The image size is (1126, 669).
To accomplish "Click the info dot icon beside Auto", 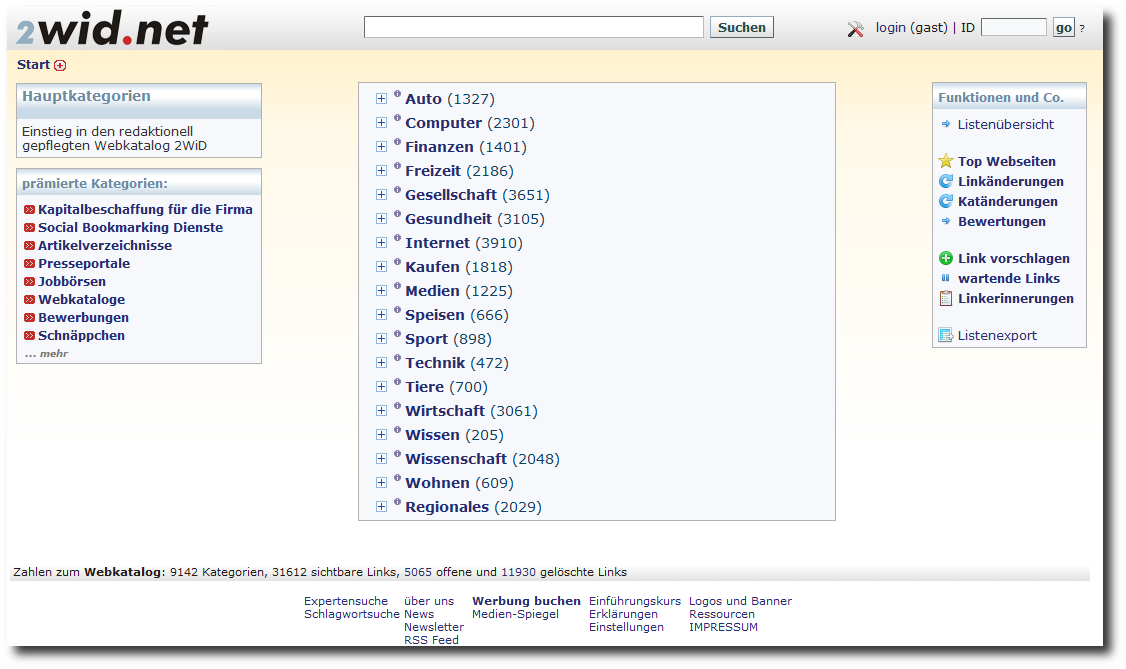I will pos(397,94).
